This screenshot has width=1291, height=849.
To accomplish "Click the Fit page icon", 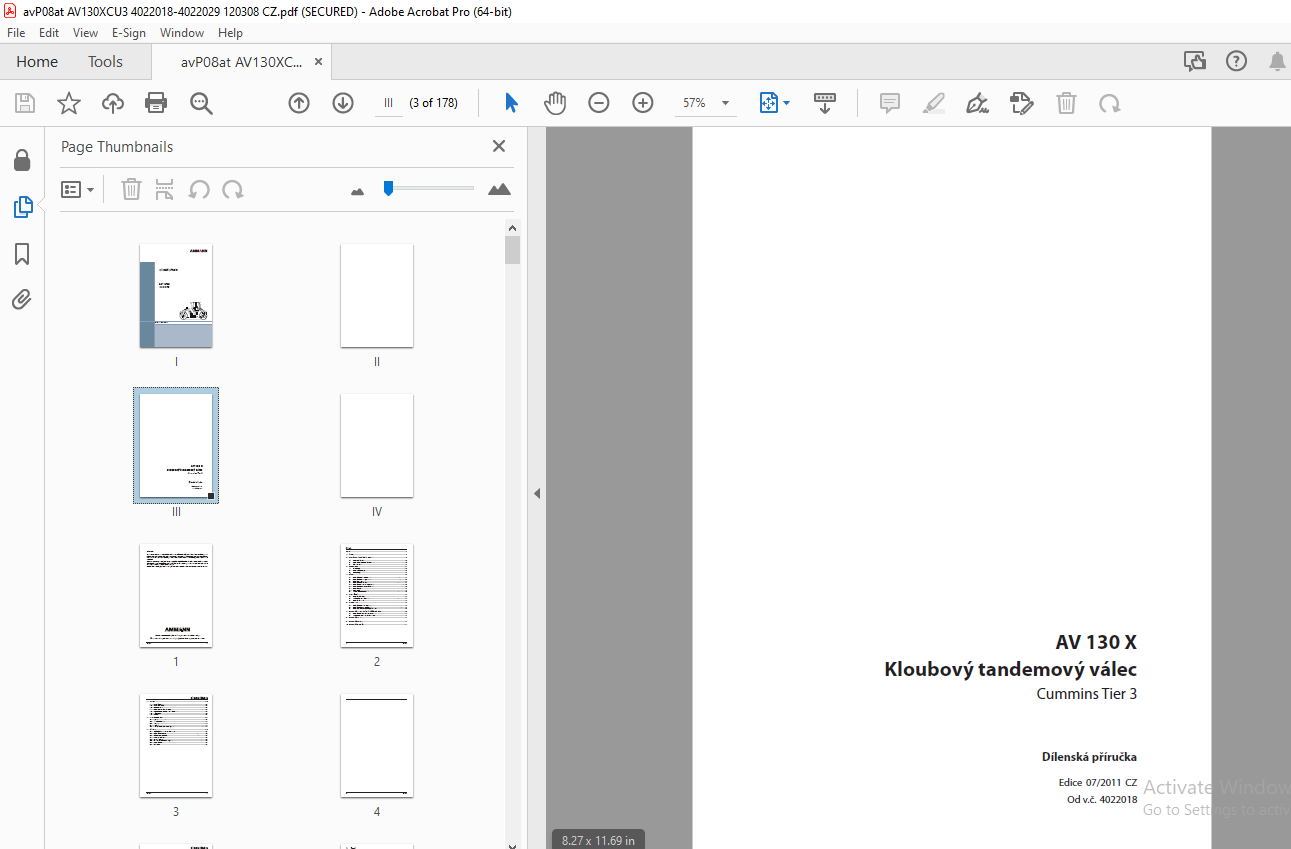I will click(768, 103).
